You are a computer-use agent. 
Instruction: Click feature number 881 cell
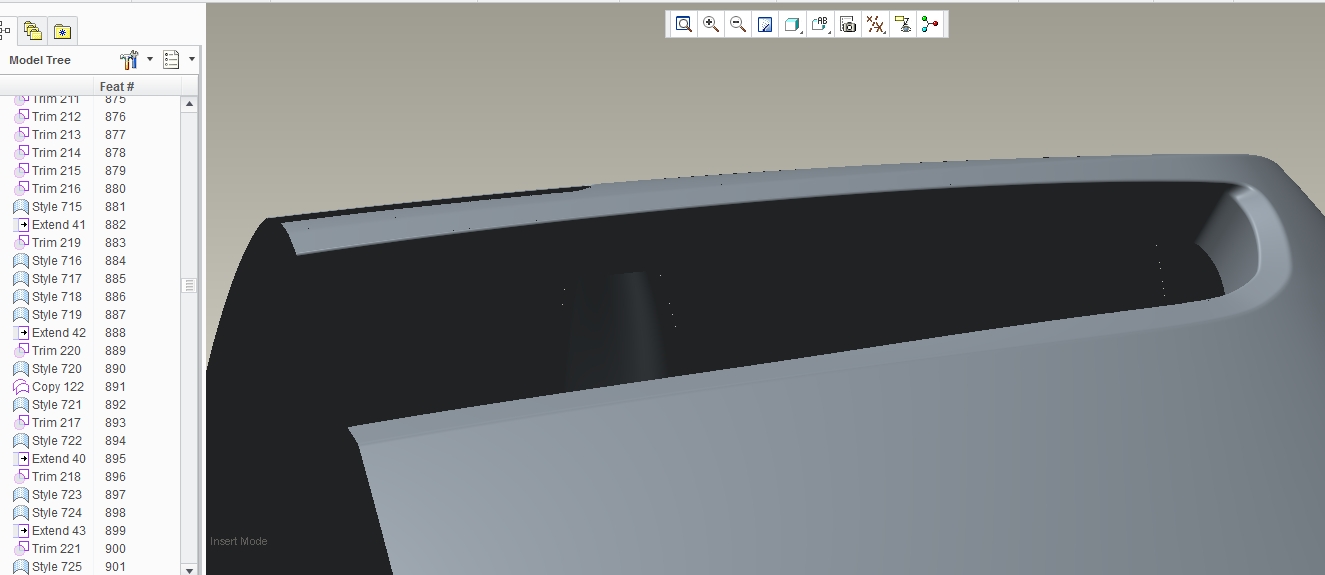coord(115,207)
